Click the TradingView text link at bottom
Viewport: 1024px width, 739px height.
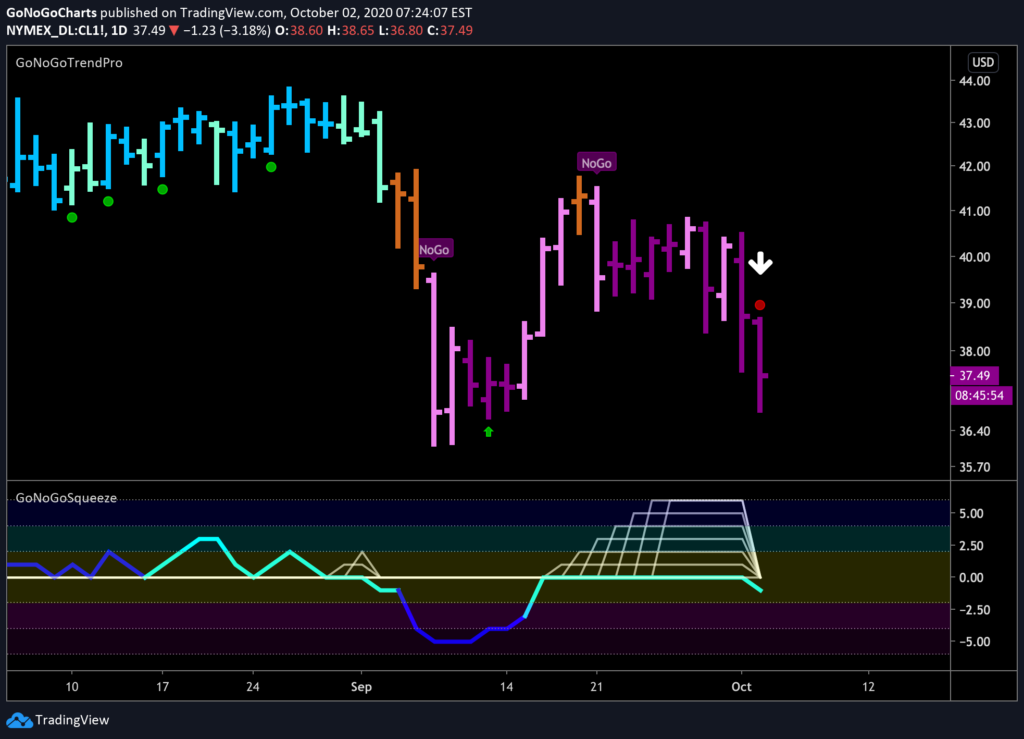pyautogui.click(x=72, y=720)
